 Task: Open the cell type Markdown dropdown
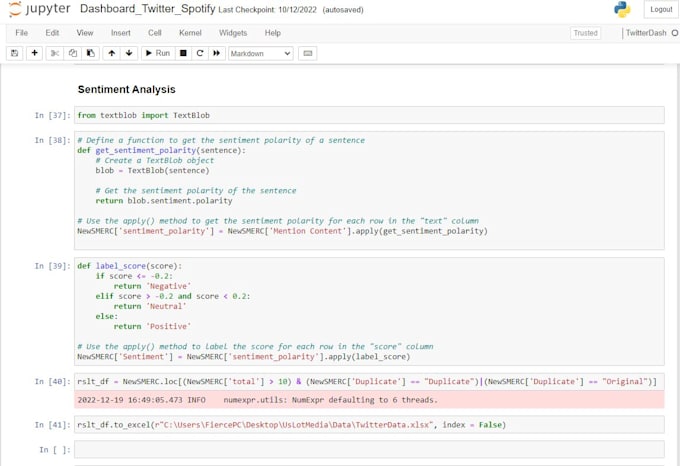point(261,53)
